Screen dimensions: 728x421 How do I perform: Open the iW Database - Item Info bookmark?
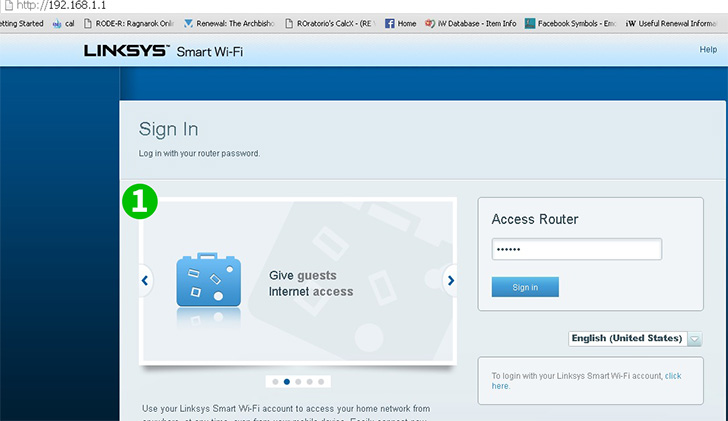click(x=471, y=23)
